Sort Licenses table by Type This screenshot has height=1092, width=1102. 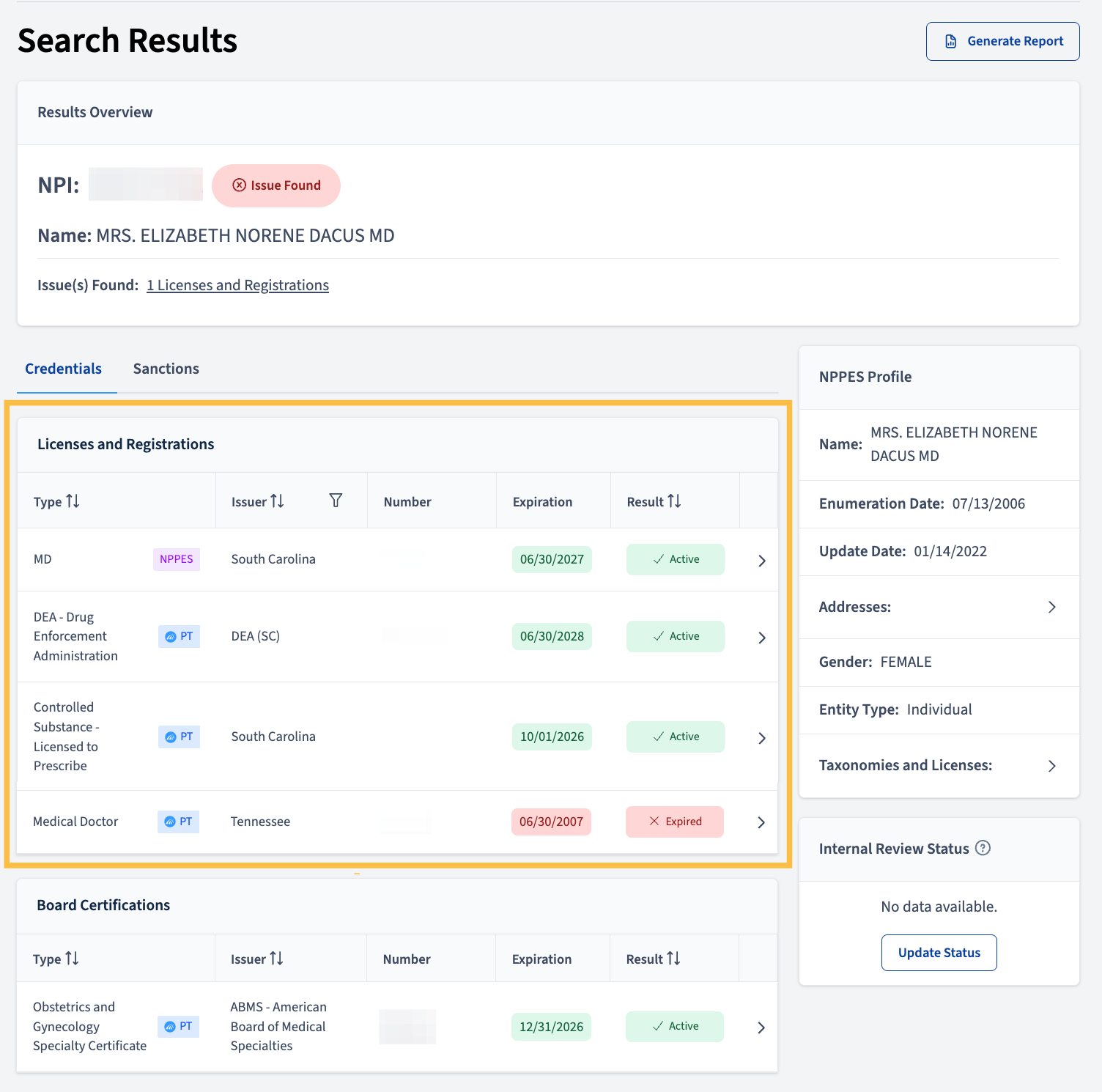pyautogui.click(x=73, y=501)
